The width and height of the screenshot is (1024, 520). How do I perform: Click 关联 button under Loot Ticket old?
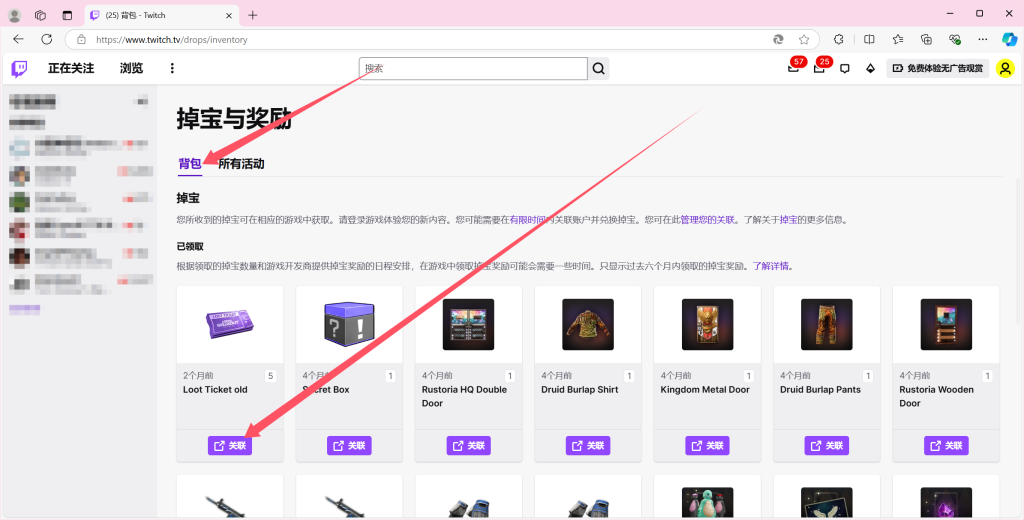pos(229,445)
